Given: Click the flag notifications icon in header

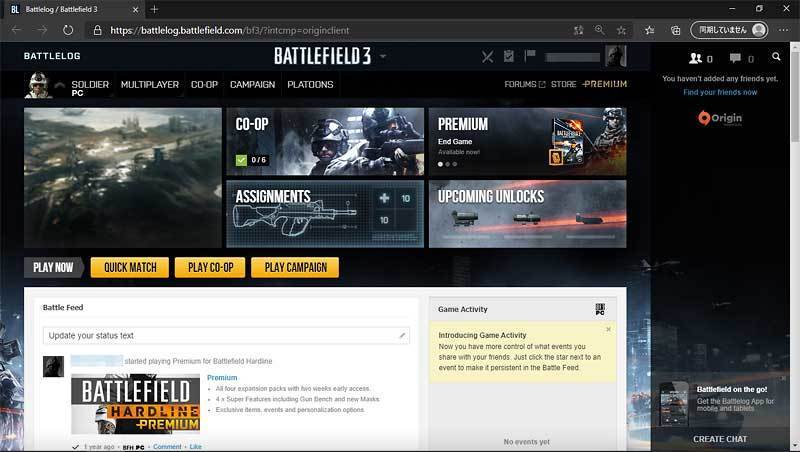Looking at the screenshot, I should pos(530,55).
